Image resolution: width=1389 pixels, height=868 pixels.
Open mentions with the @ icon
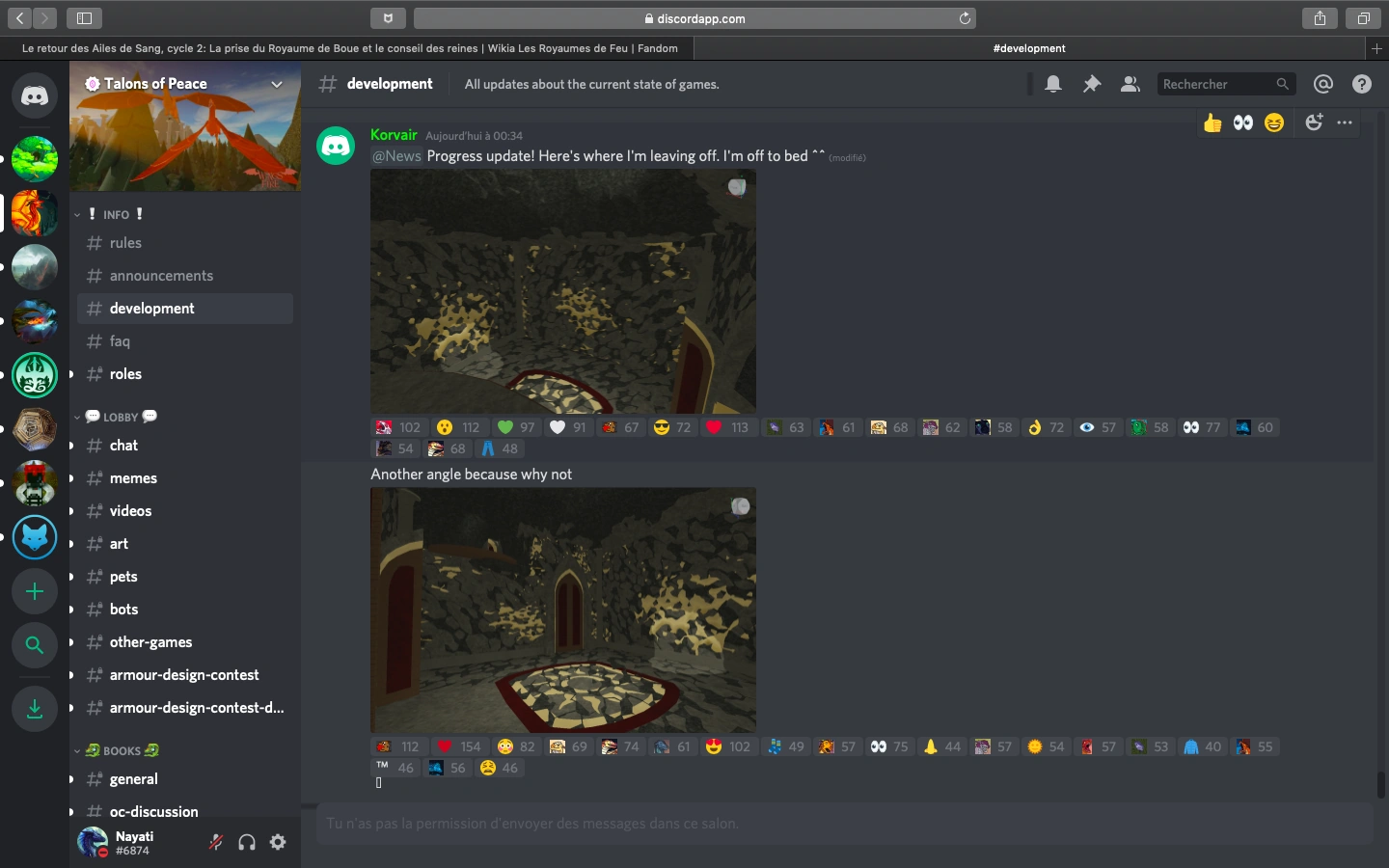(x=1323, y=85)
